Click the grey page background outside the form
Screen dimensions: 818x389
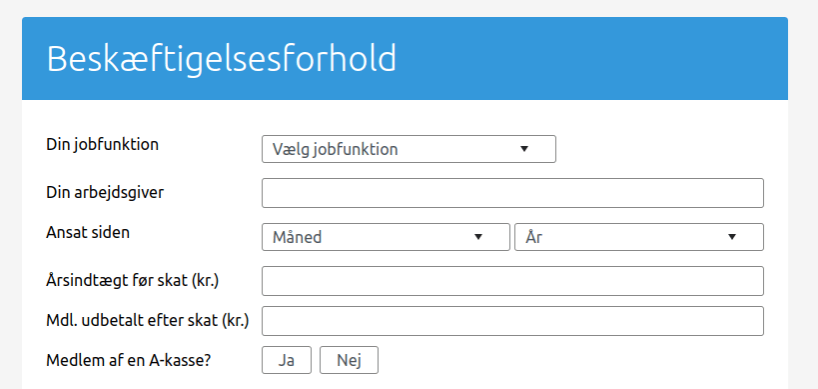click(803, 209)
